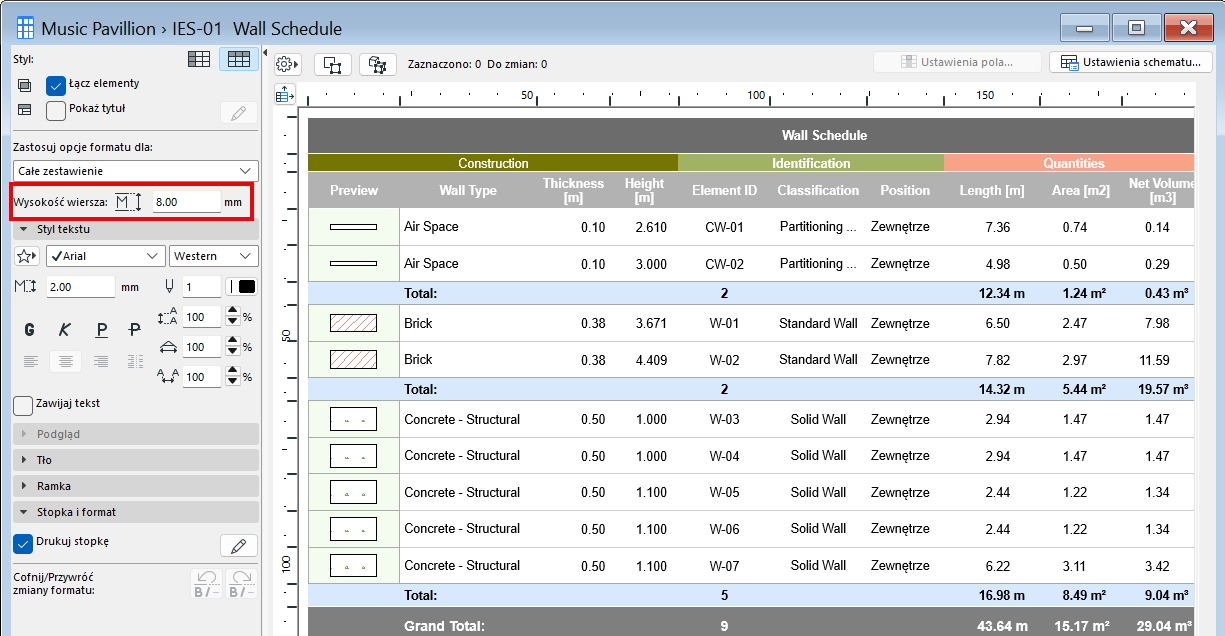
Task: Toggle underline P text style
Action: (x=101, y=329)
